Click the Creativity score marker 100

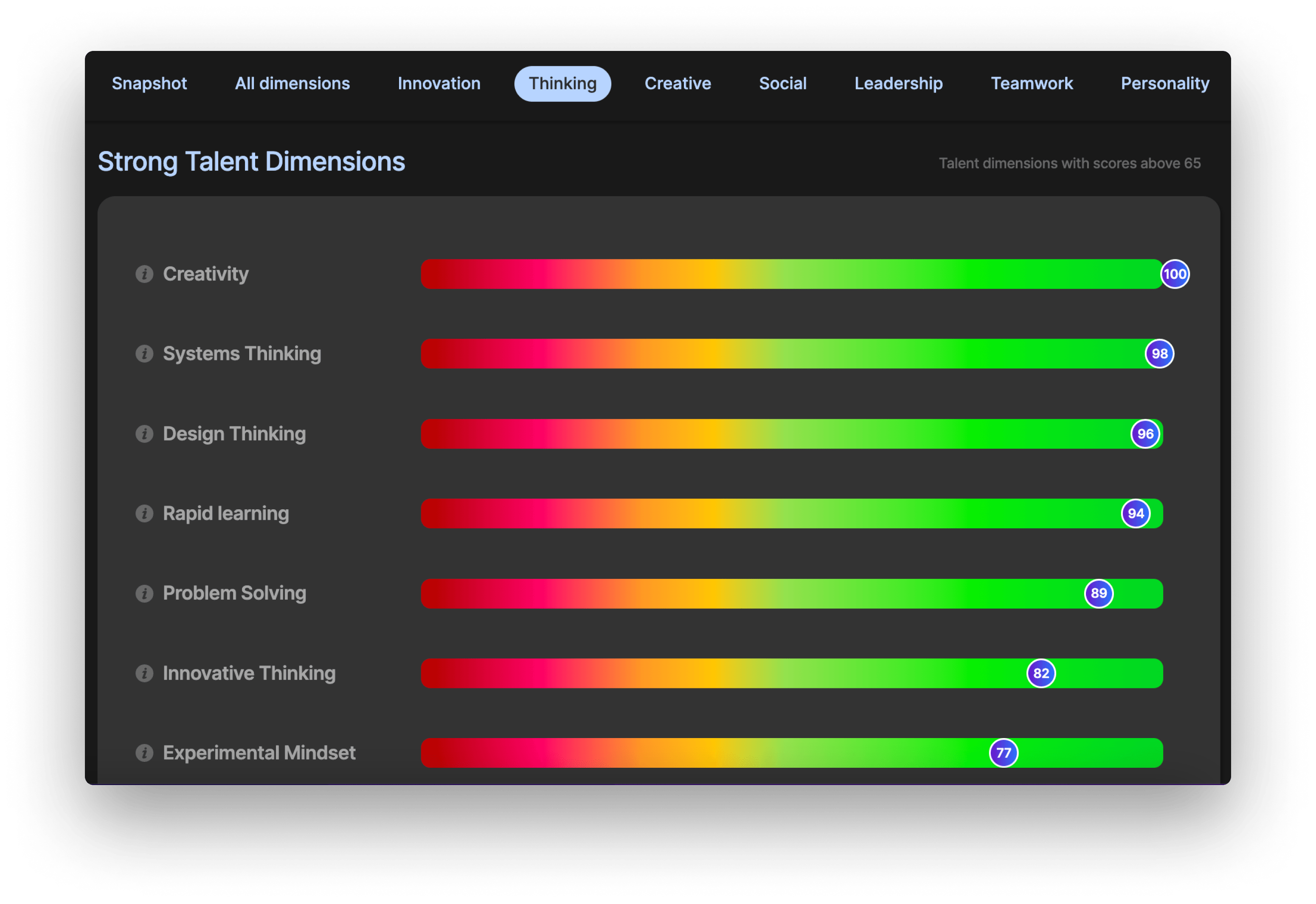point(1175,274)
